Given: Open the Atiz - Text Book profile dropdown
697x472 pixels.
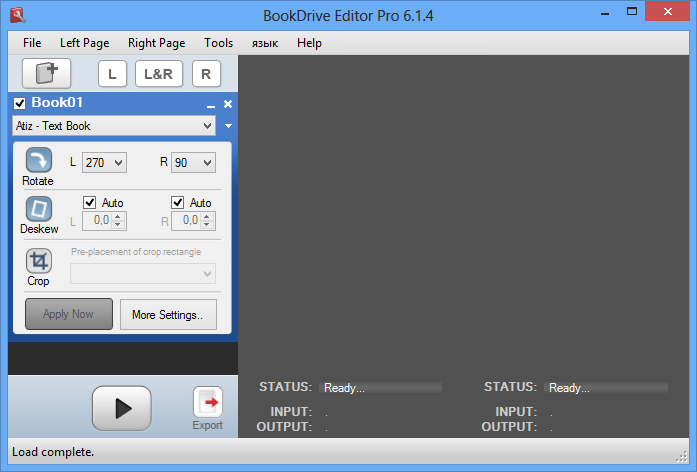Looking at the screenshot, I should point(114,126).
